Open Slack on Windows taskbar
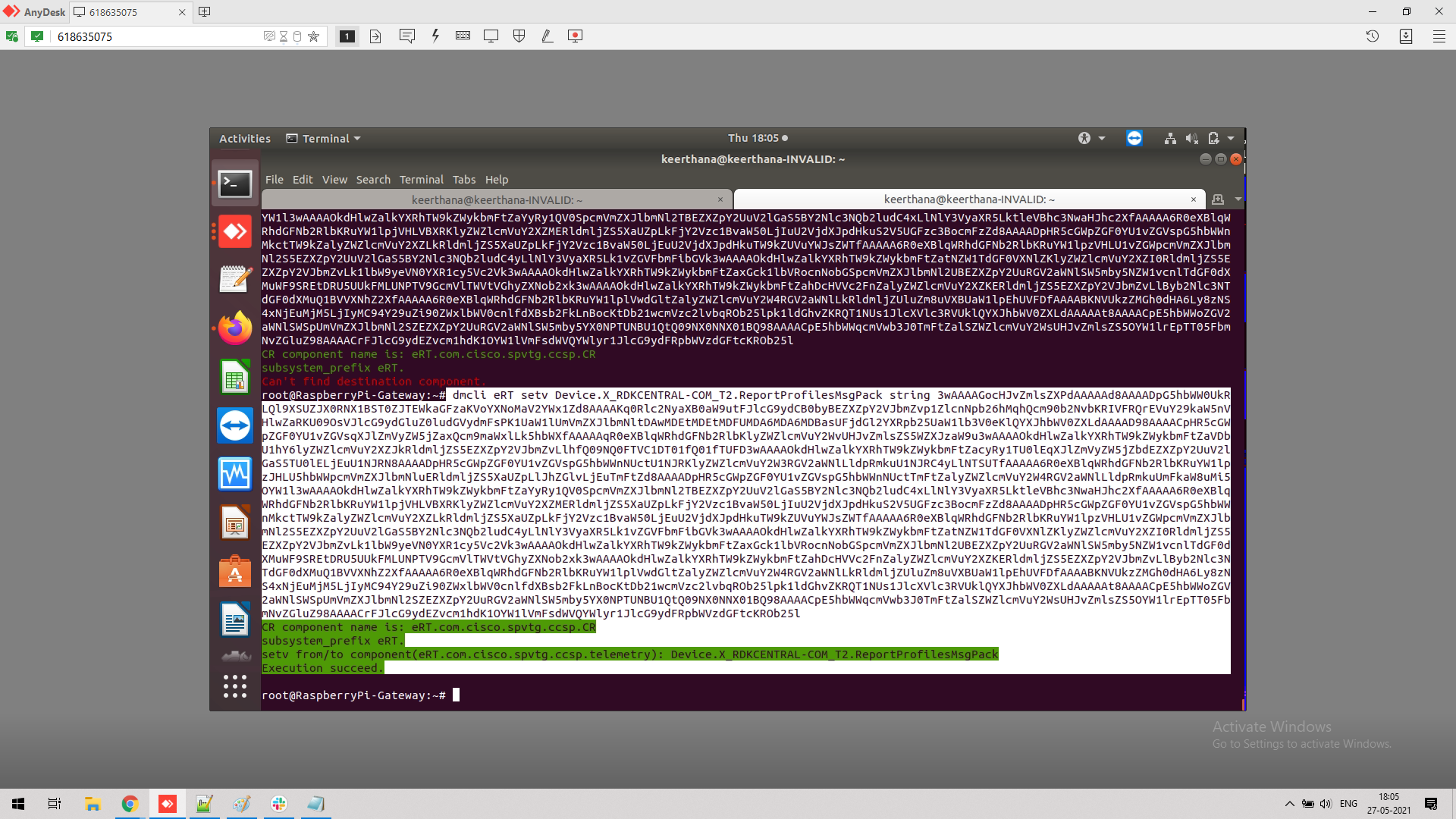Image resolution: width=1456 pixels, height=819 pixels. [279, 804]
